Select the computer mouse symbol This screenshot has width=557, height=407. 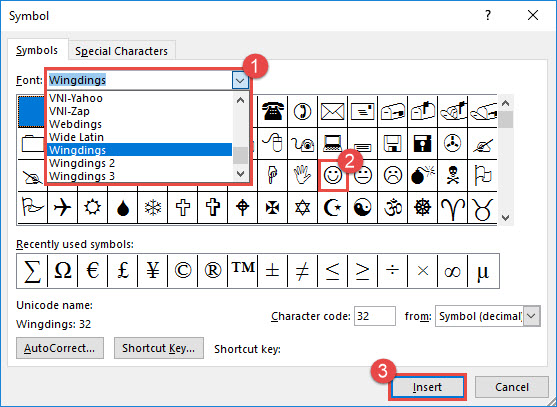click(x=272, y=143)
